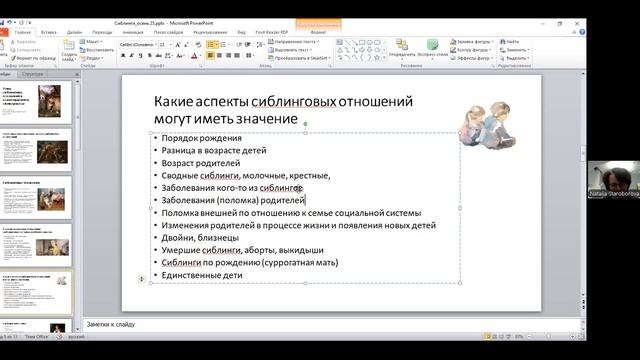Open Shape Fill (Заливка фигуры) dropdown
640x360 pixels.
pyautogui.click(x=472, y=42)
